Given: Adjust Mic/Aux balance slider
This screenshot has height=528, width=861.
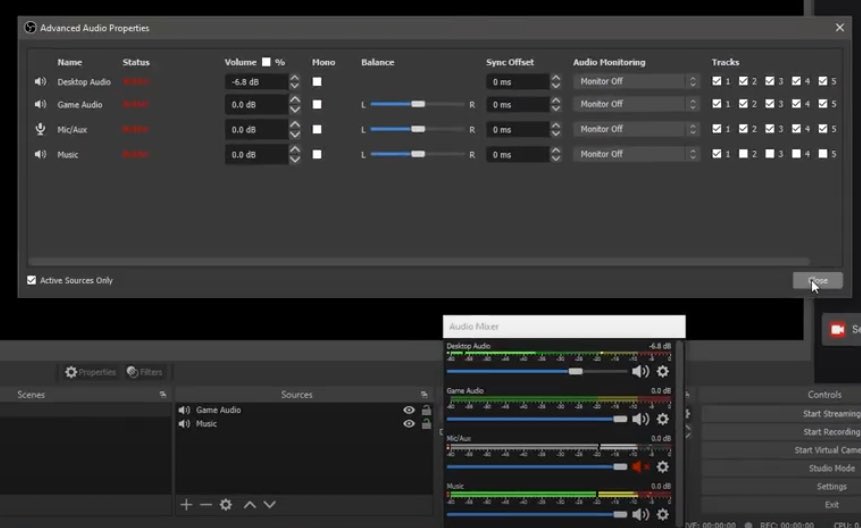Looking at the screenshot, I should coord(417,130).
